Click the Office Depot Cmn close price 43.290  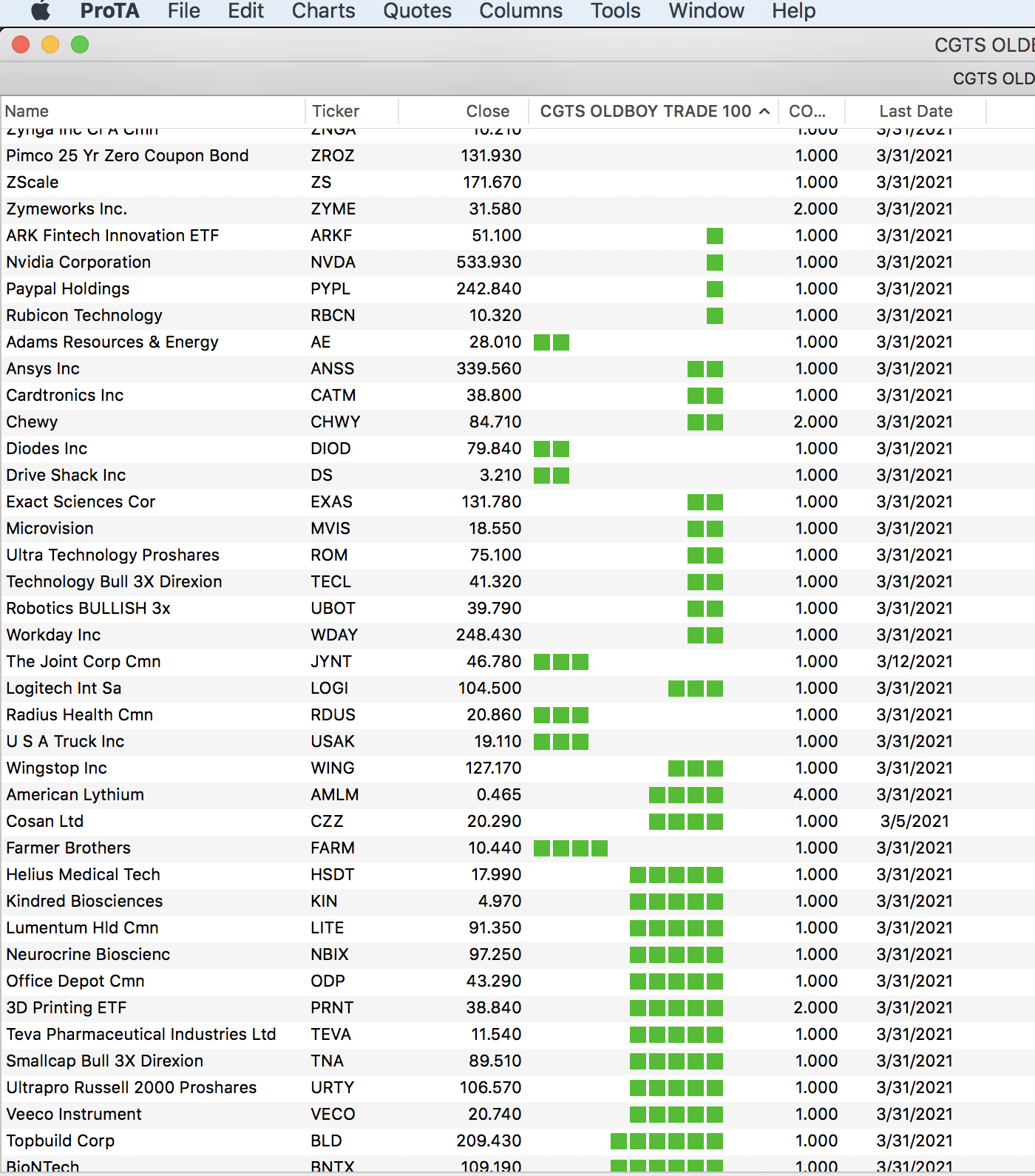pyautogui.click(x=494, y=981)
